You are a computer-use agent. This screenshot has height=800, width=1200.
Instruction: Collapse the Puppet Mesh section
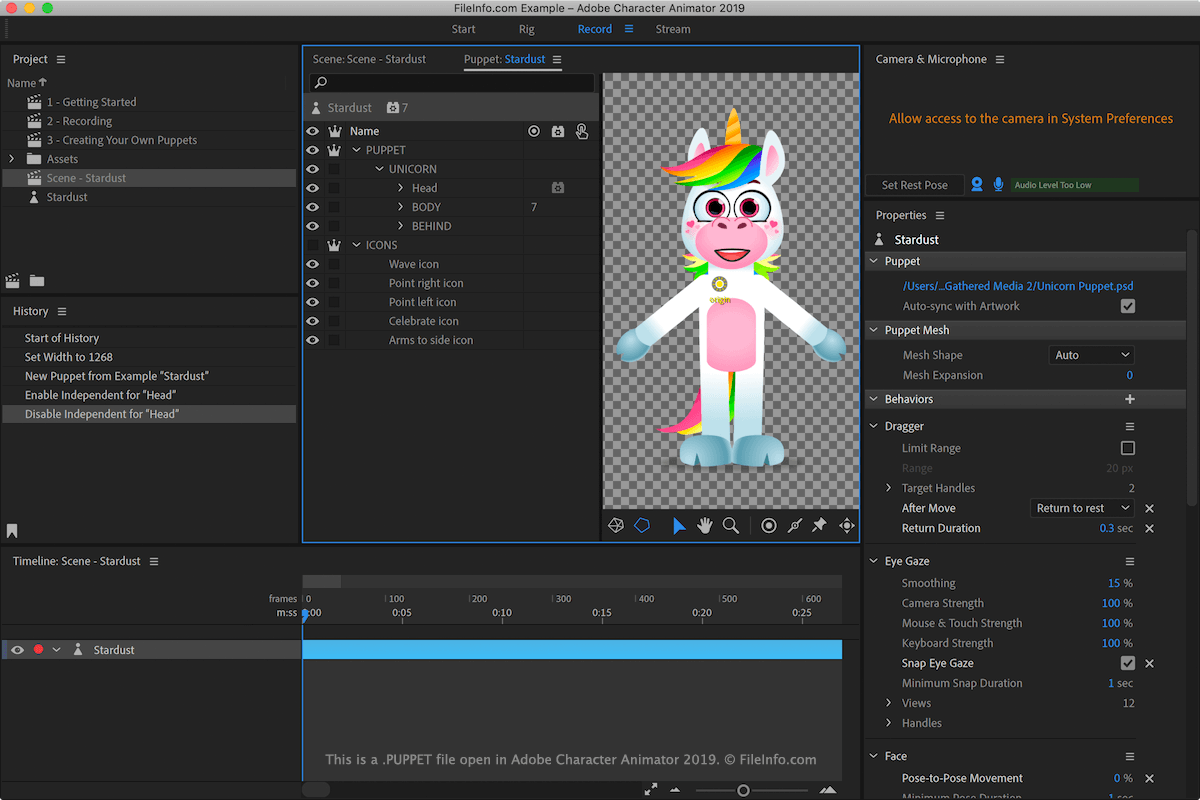point(873,330)
